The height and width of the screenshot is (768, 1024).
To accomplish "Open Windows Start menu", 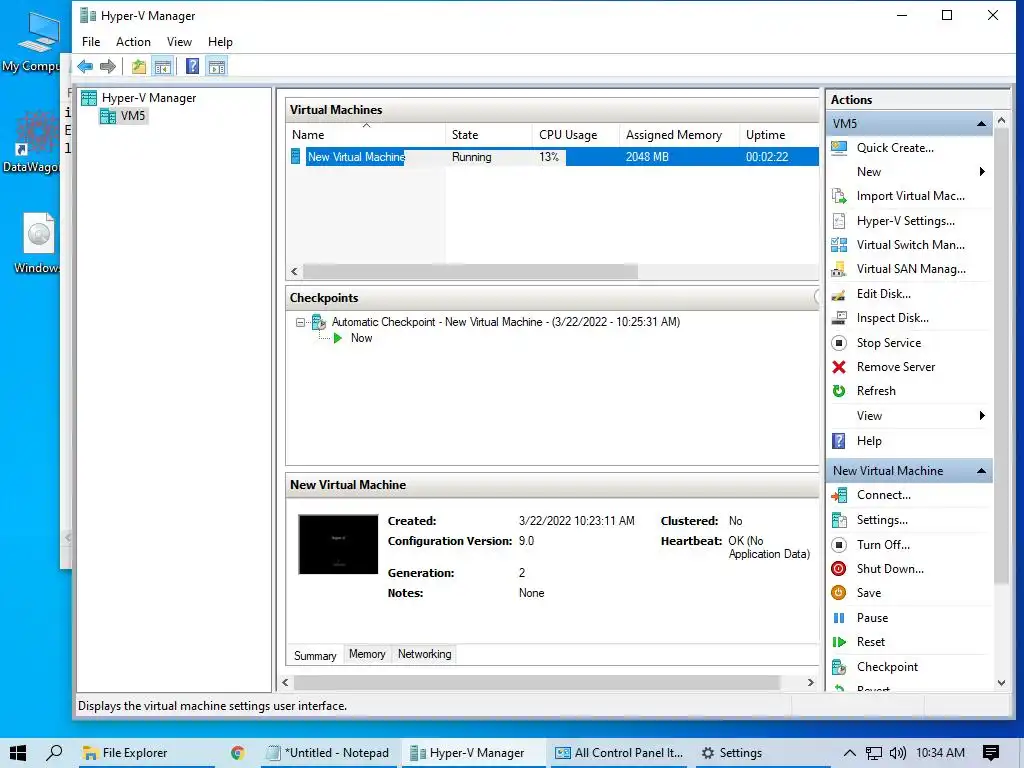I will (18, 753).
